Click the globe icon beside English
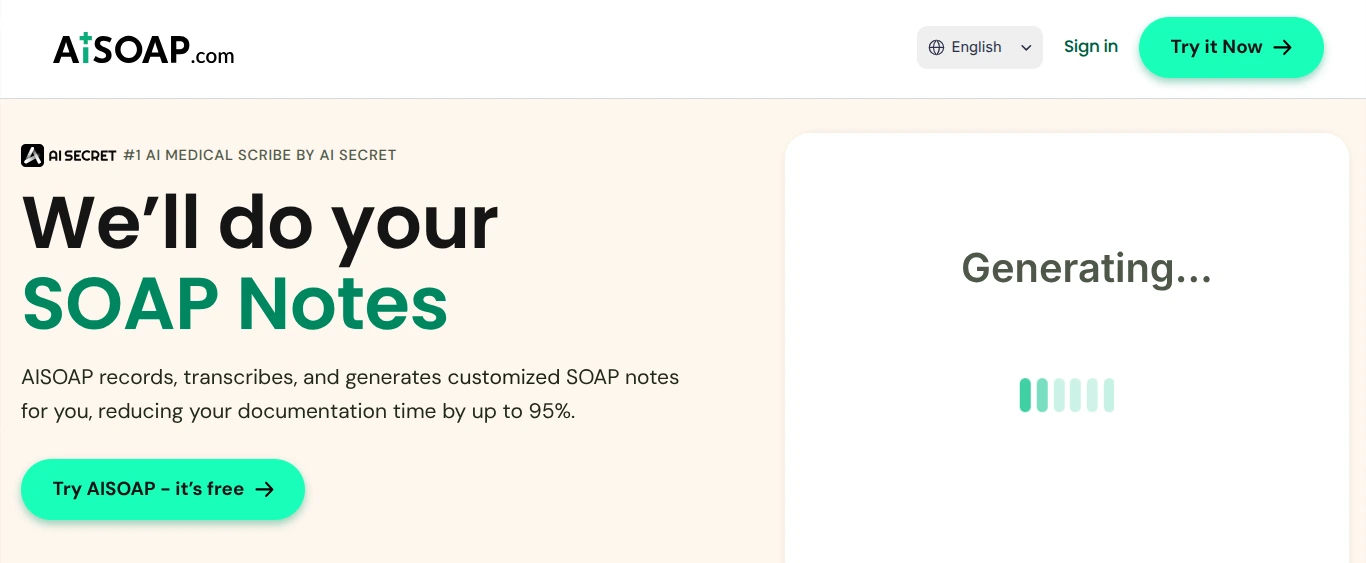 click(x=936, y=47)
